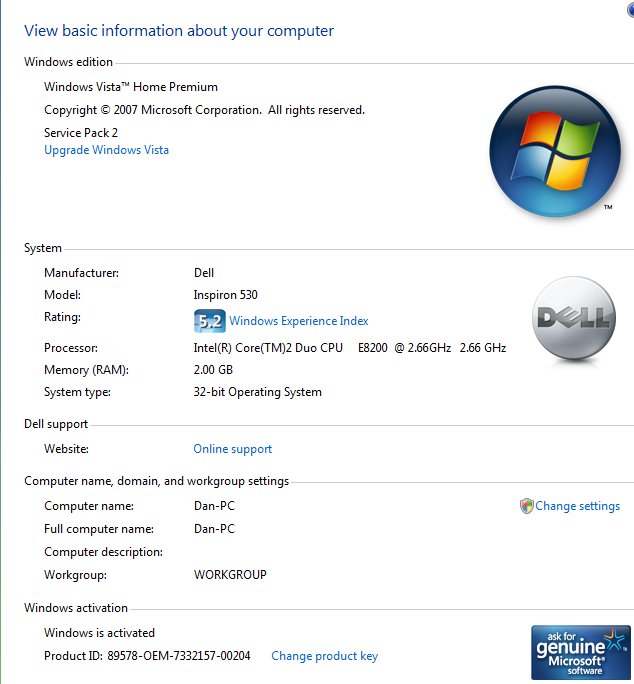Click the 32-bit Operating System value
This screenshot has width=634, height=684.
257,392
